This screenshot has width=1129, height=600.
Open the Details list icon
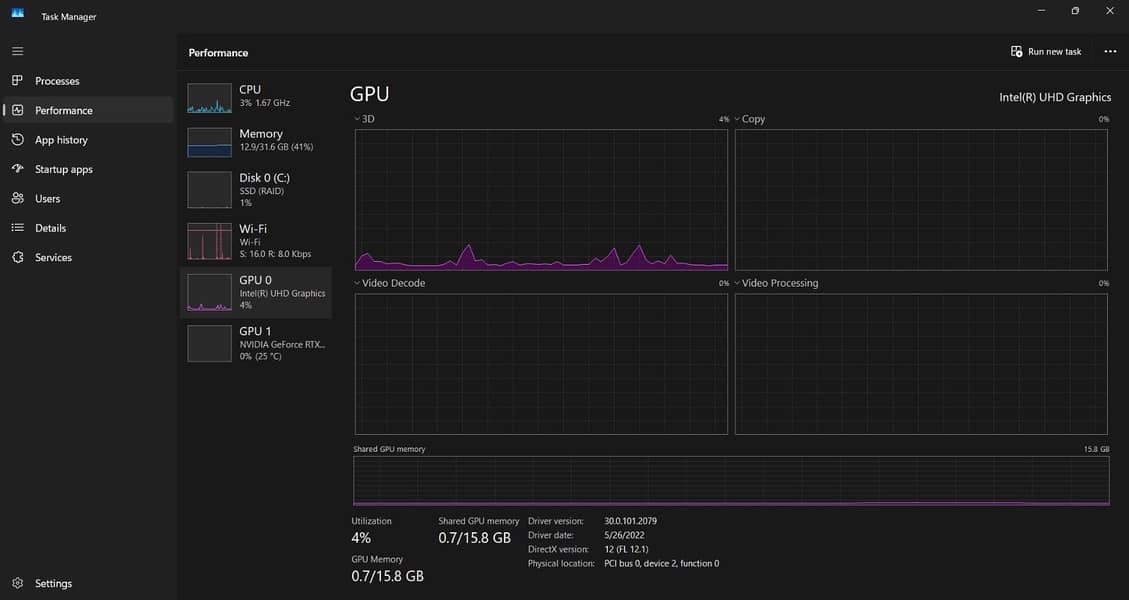17,228
